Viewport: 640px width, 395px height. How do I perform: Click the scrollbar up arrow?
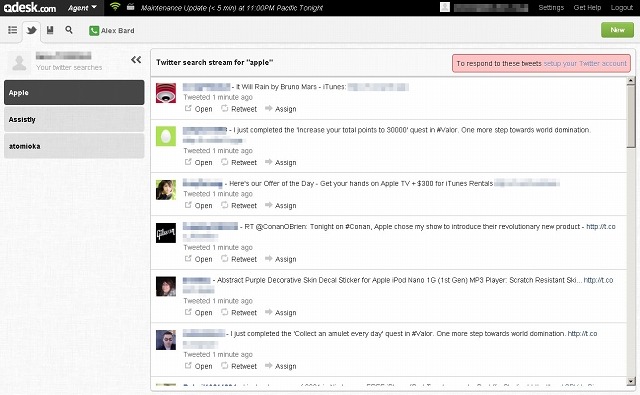click(631, 80)
